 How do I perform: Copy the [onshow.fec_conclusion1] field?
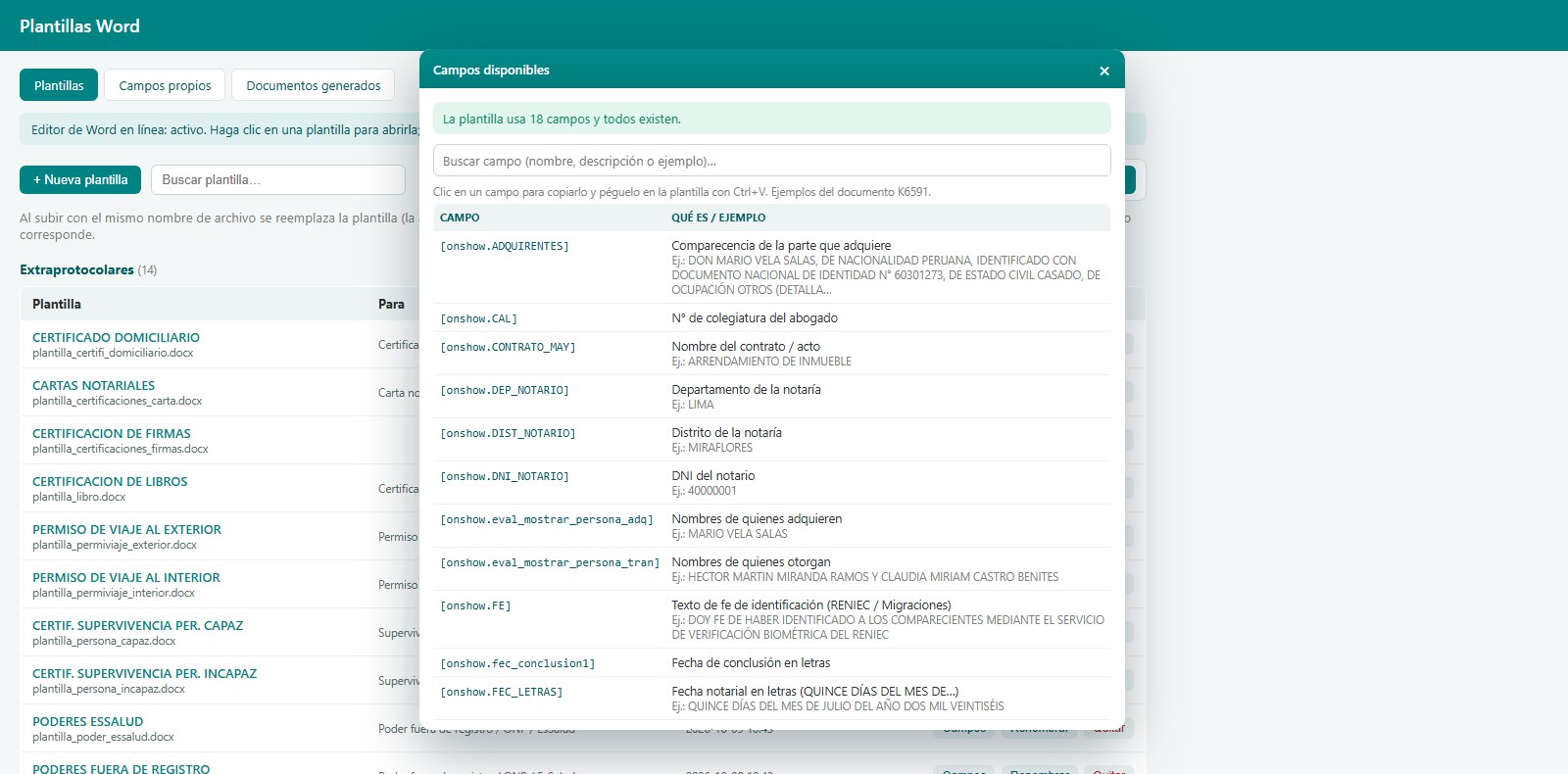[517, 663]
